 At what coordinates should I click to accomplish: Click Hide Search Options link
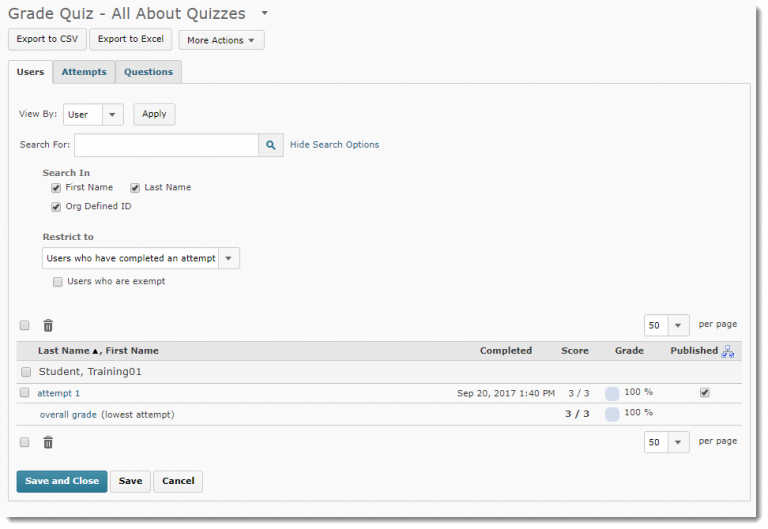coord(334,145)
